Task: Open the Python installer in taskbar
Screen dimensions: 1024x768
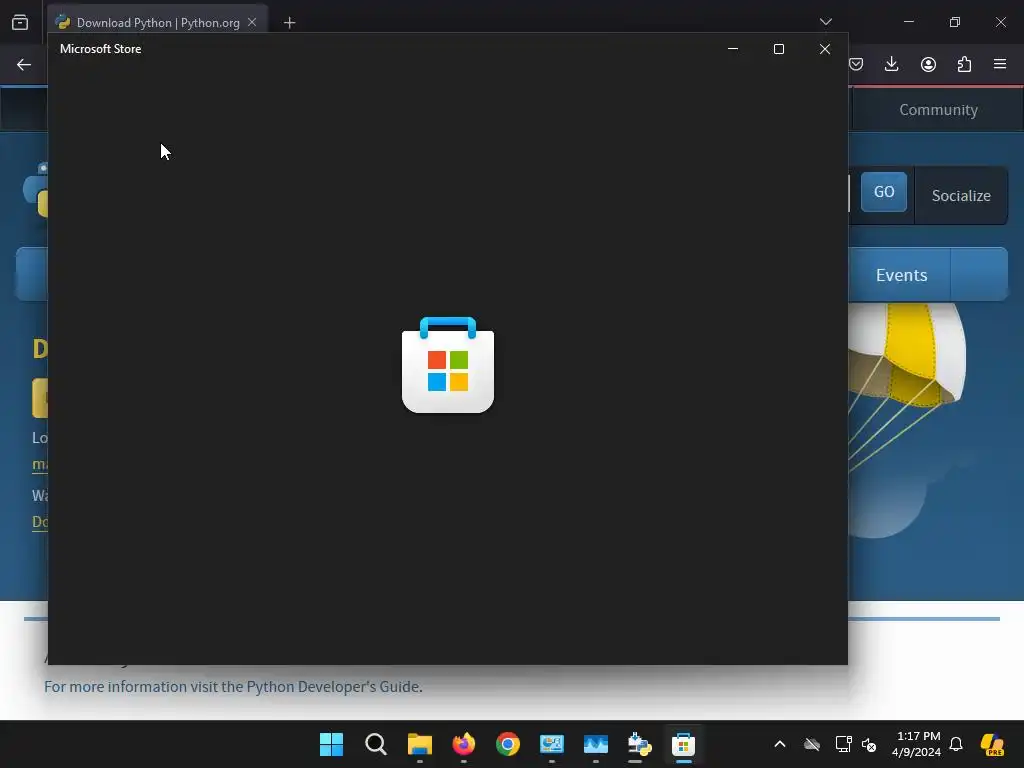Action: click(x=639, y=744)
